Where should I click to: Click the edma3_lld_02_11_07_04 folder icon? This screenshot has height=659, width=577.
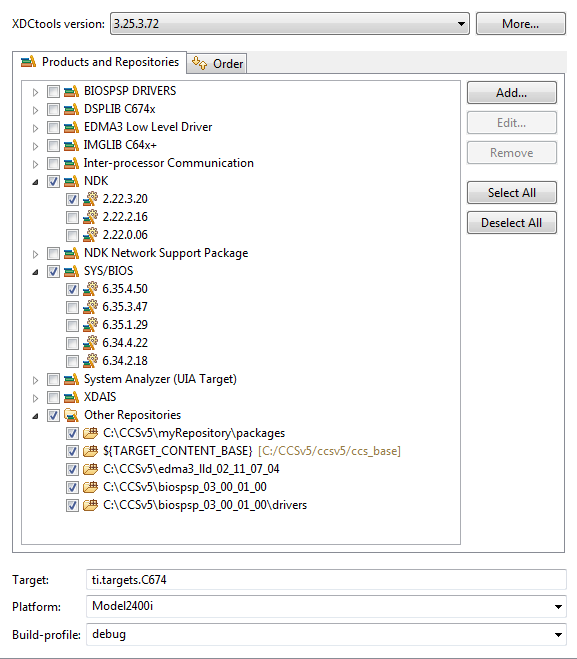click(x=90, y=469)
